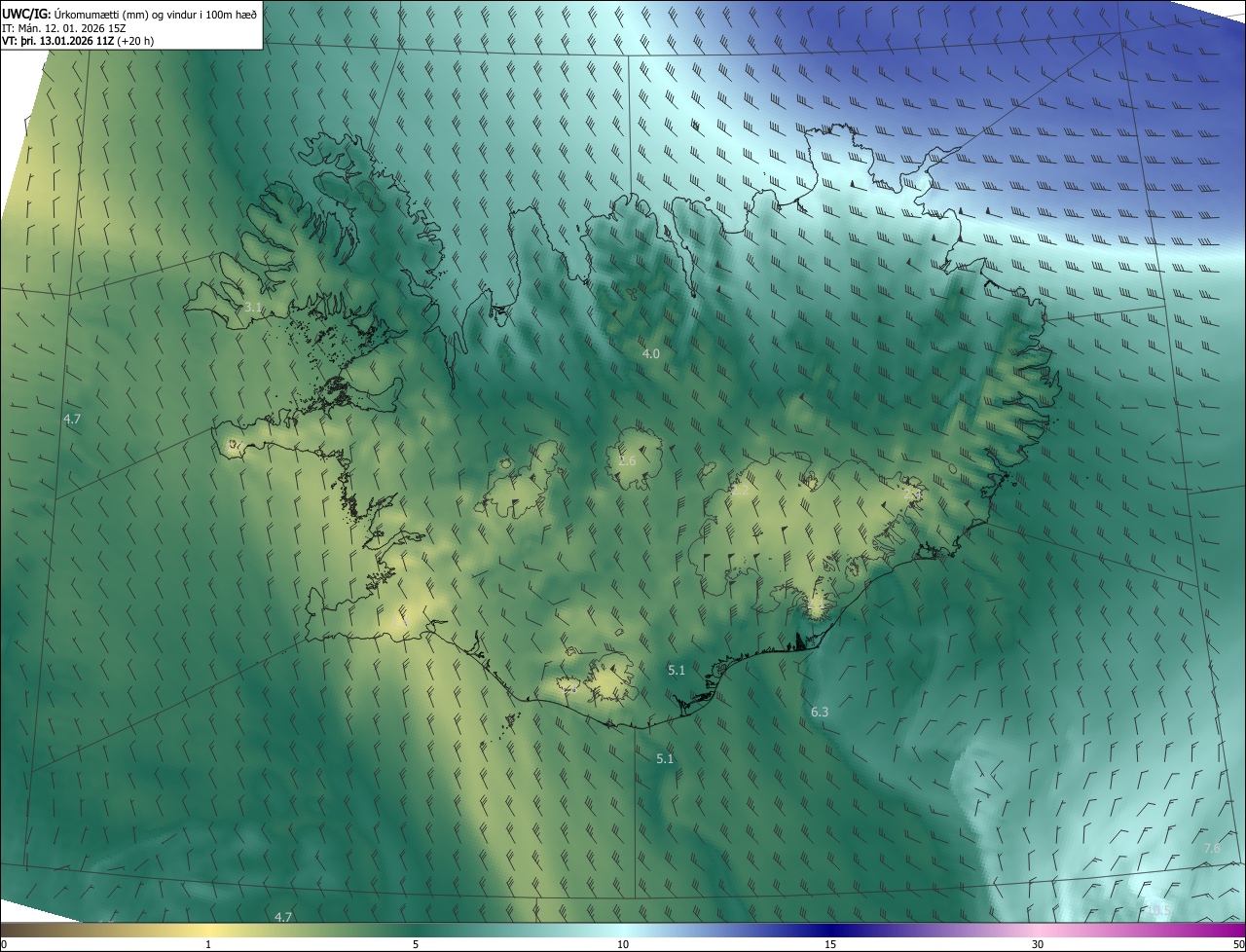Click the 2.6 value on the glacier
The image size is (1246, 952).
(627, 460)
